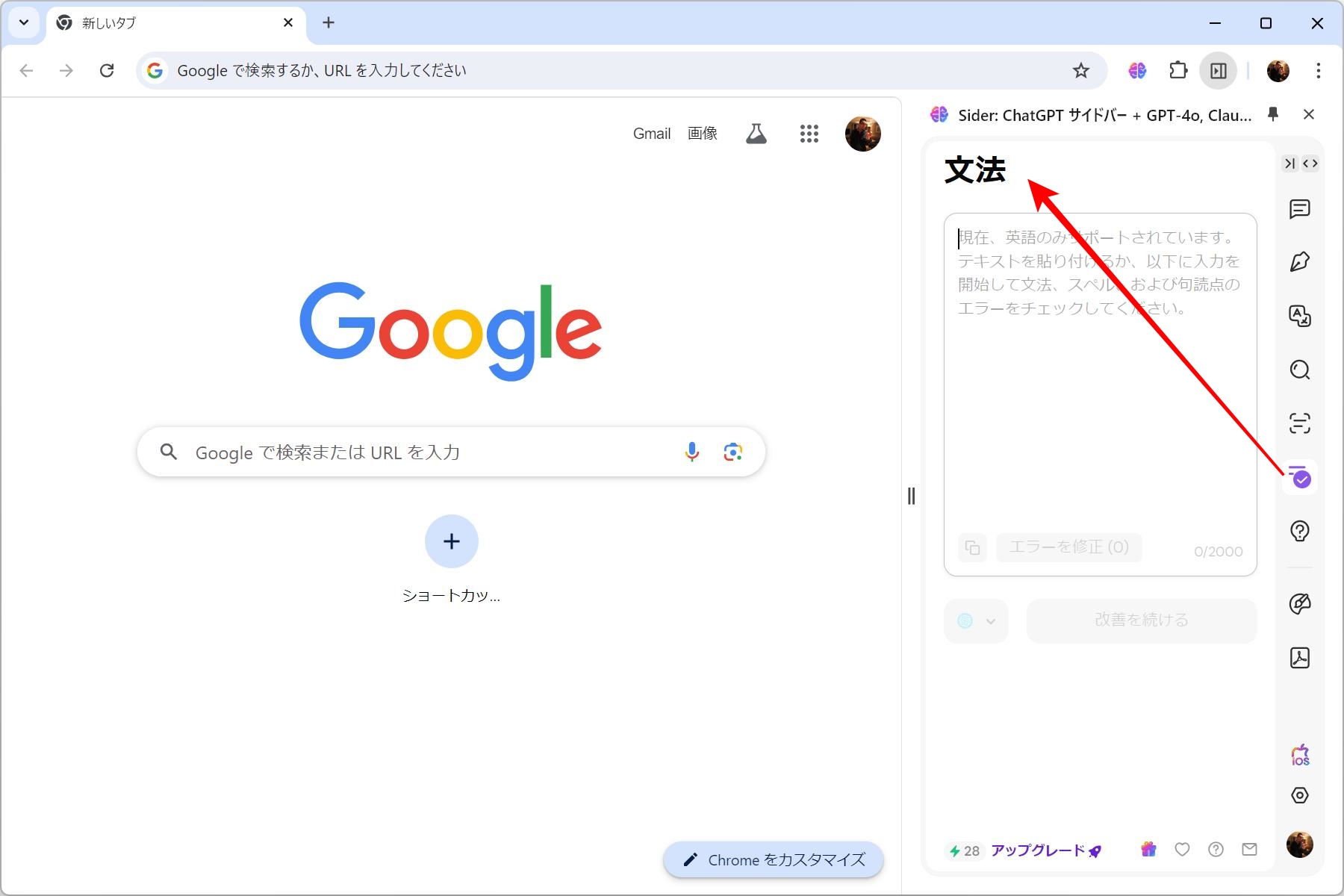This screenshot has width=1344, height=896.
Task: Click the エラーを修正 (0) button
Action: click(x=1069, y=547)
